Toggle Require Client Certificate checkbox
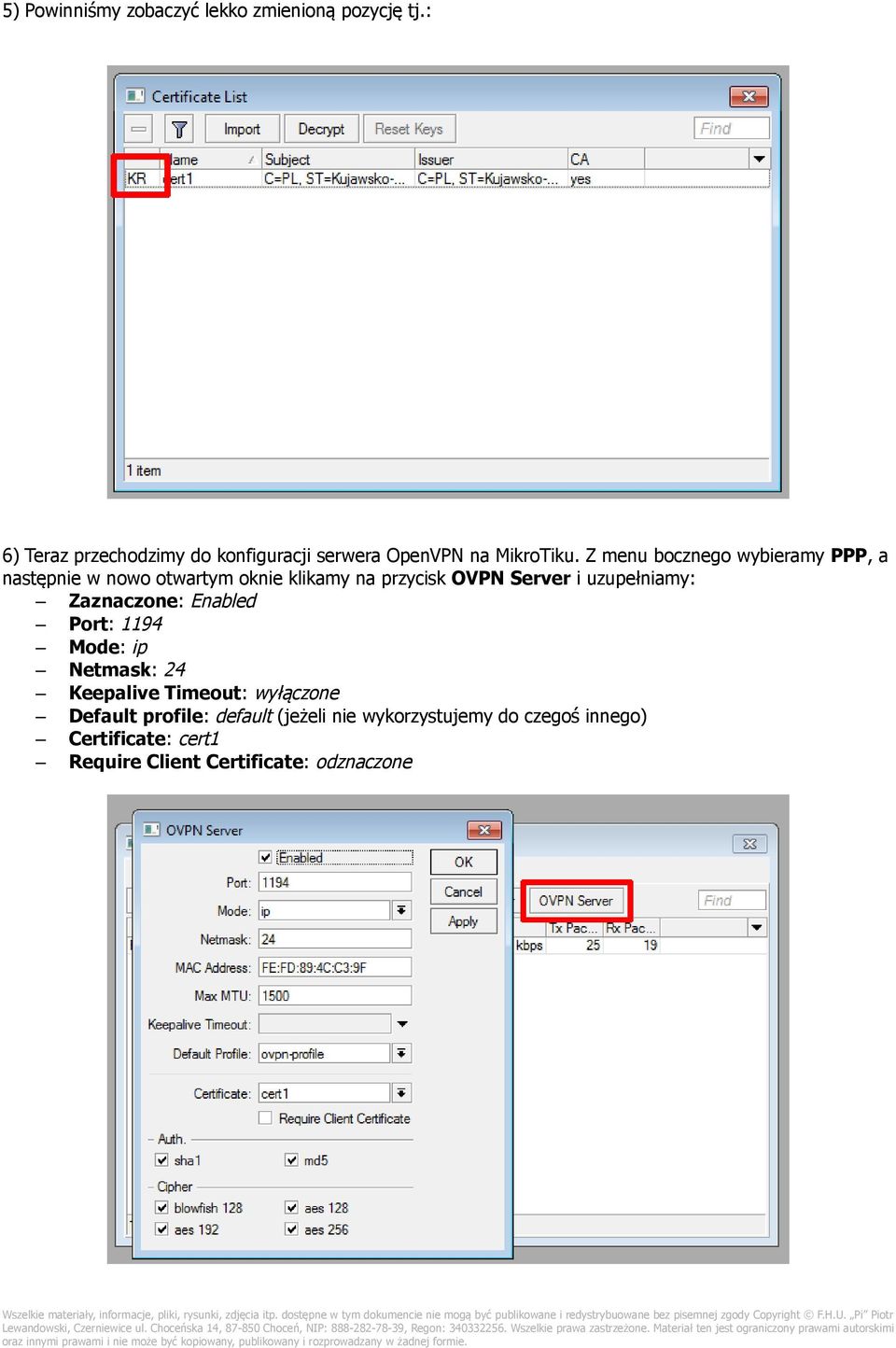The height and width of the screenshot is (1348, 896). point(265,1117)
